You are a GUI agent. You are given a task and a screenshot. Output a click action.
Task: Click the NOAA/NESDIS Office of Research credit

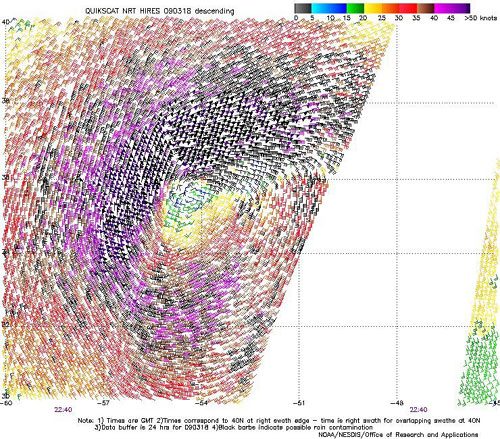point(398,435)
